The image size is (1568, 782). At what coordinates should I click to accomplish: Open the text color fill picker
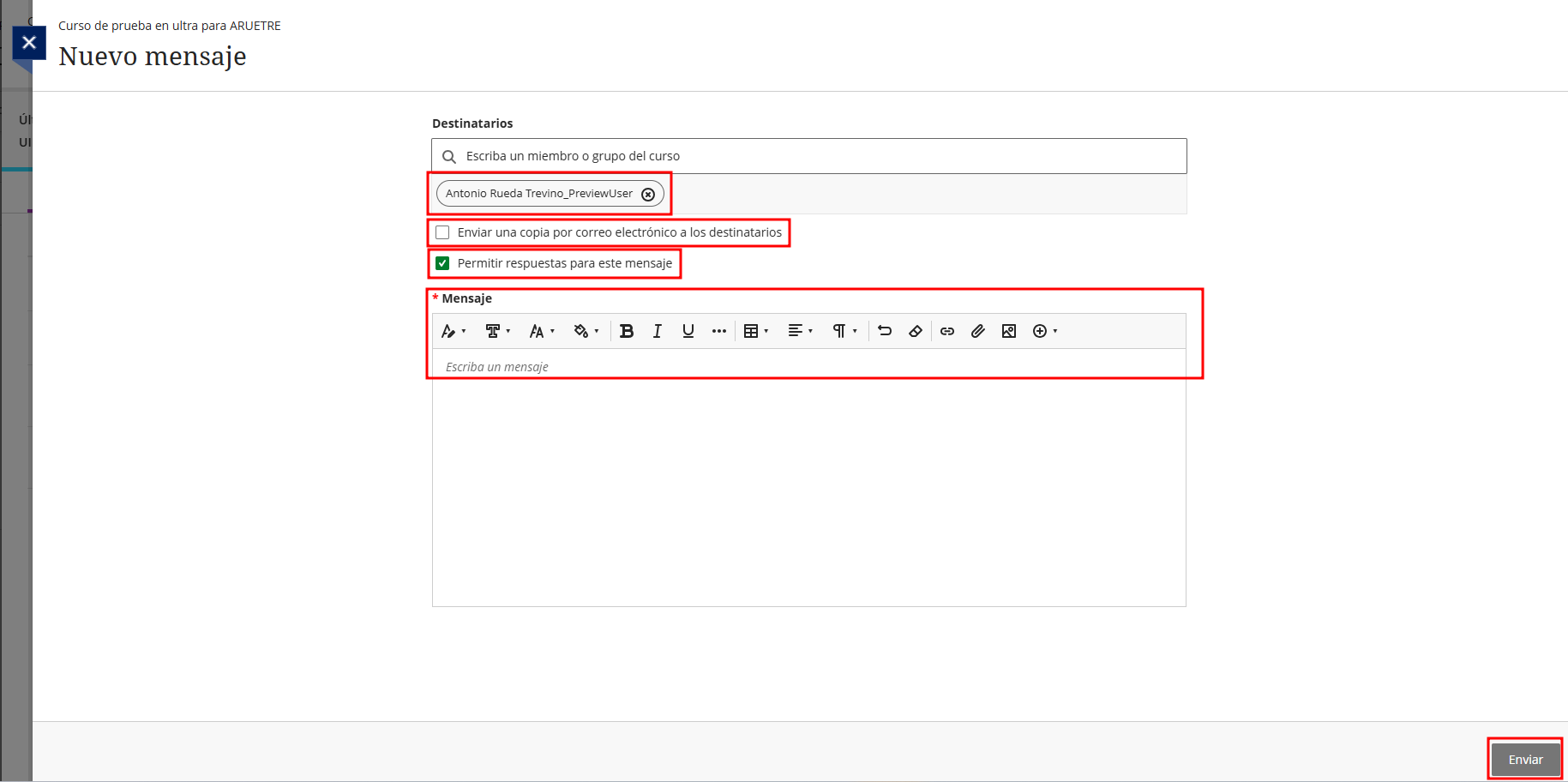coord(586,331)
